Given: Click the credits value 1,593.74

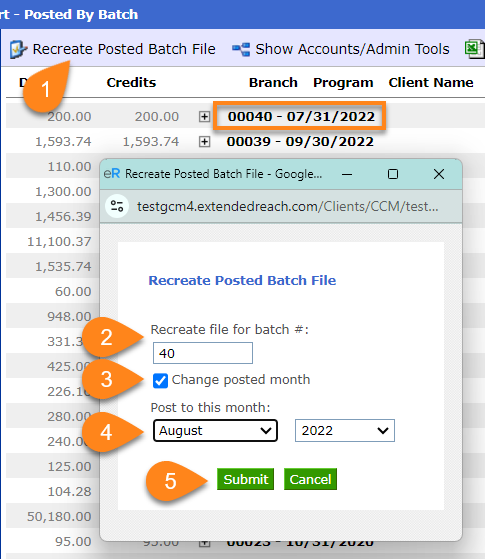Looking at the screenshot, I should coord(150,142).
